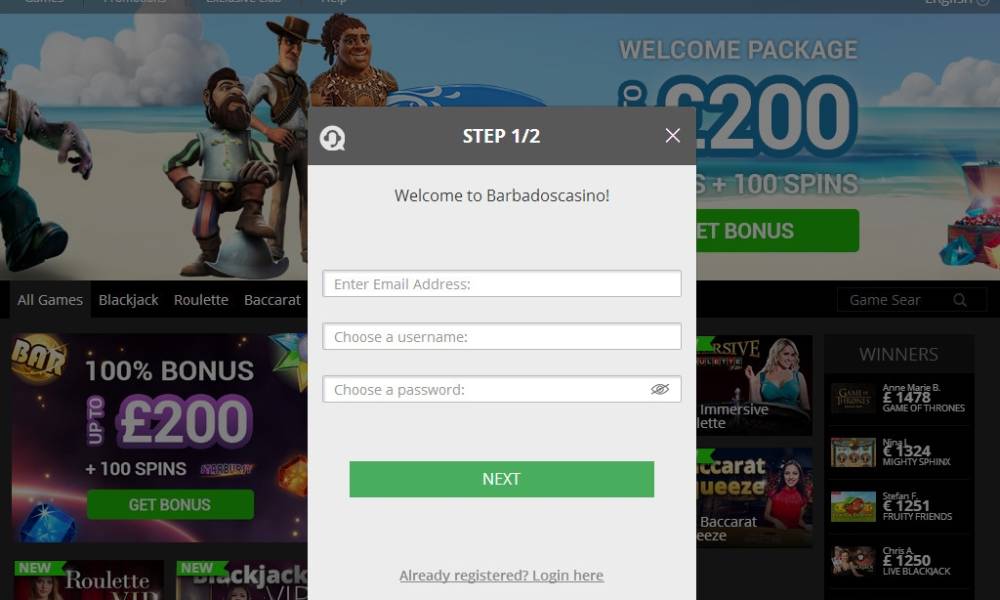Close the Step 1/2 registration dialog
1000x600 pixels.
[x=672, y=135]
